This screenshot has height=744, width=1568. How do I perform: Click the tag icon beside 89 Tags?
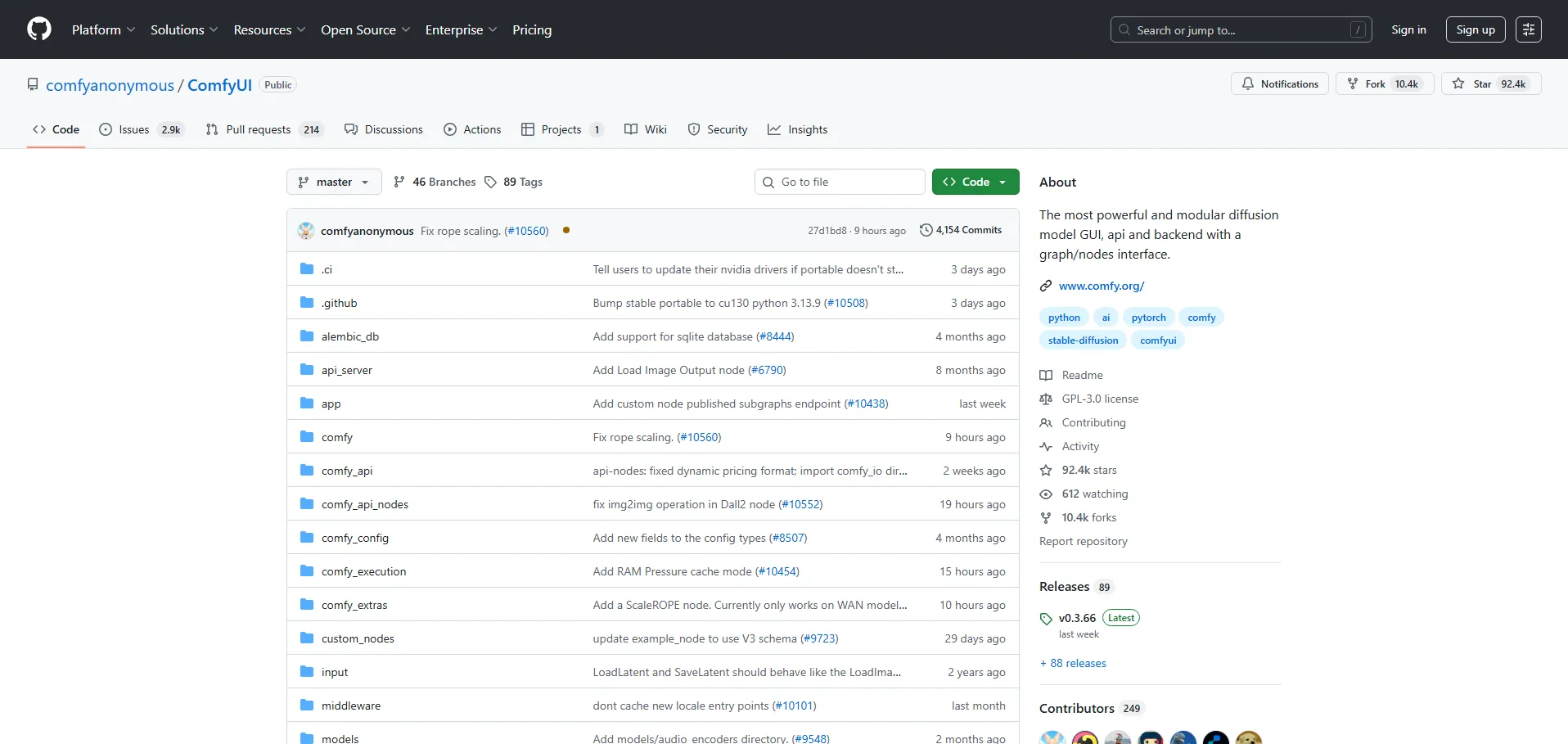(x=490, y=182)
